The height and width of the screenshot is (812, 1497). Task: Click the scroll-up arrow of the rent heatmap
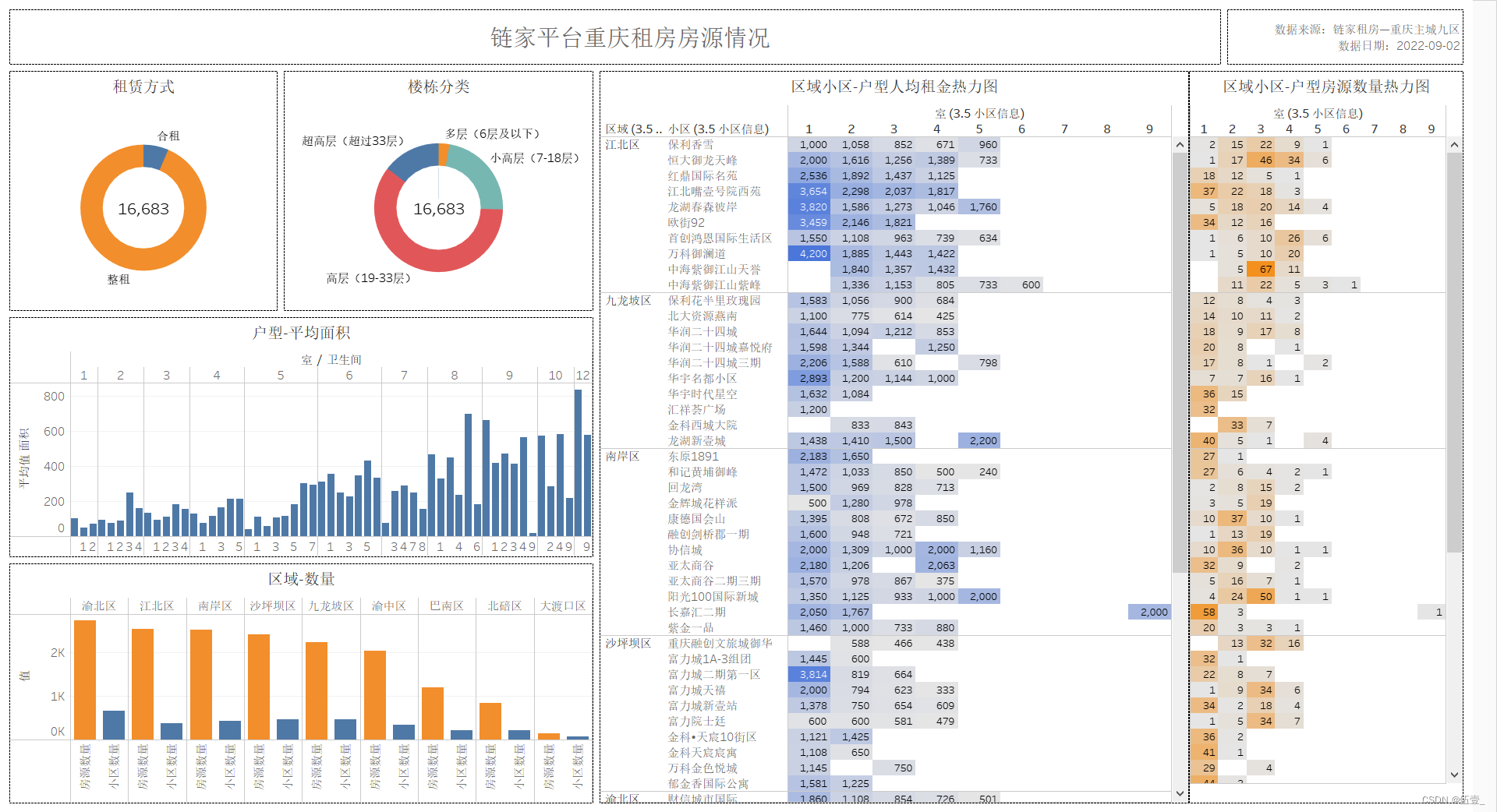click(x=1180, y=145)
